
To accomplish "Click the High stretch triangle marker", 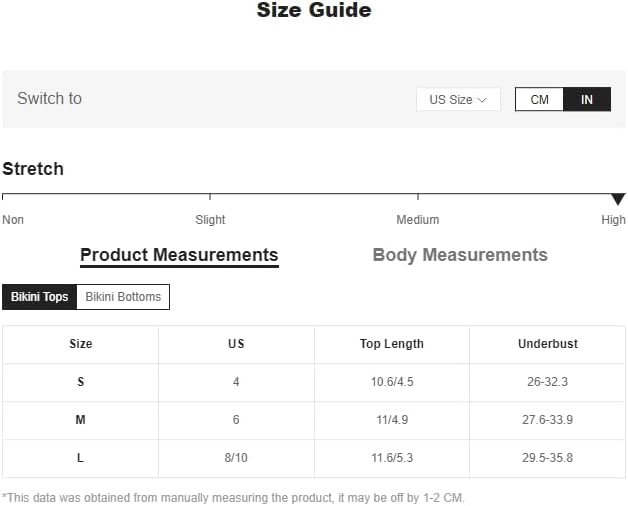I will [x=618, y=199].
